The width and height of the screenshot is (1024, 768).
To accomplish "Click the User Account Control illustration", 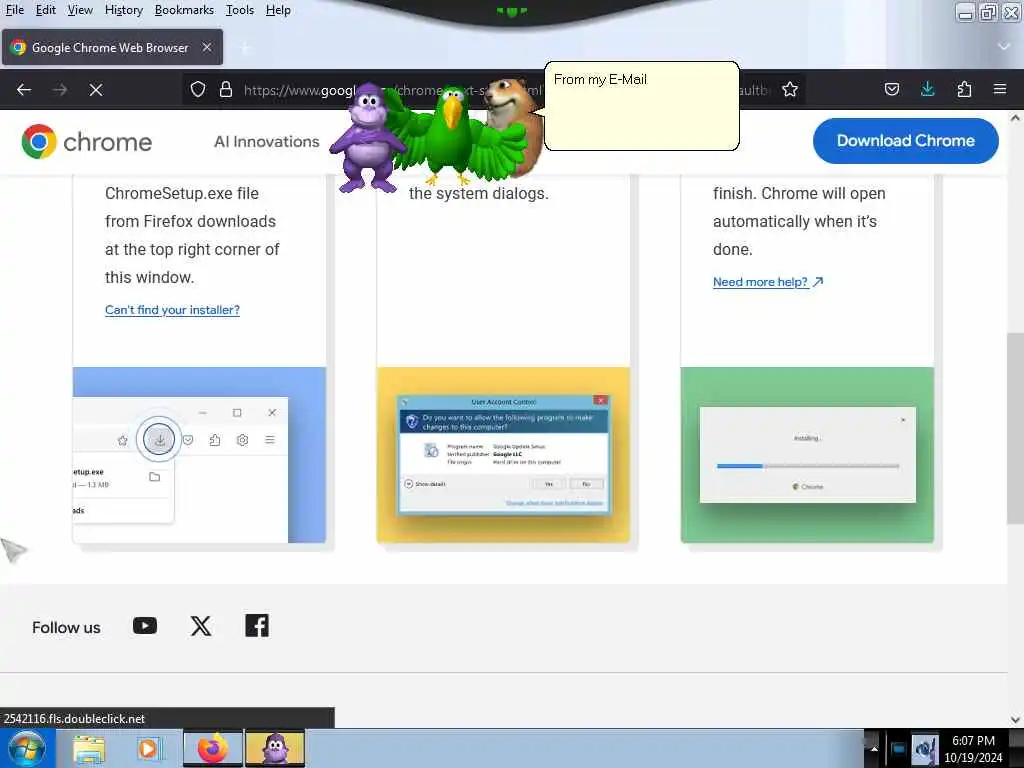I will point(504,455).
